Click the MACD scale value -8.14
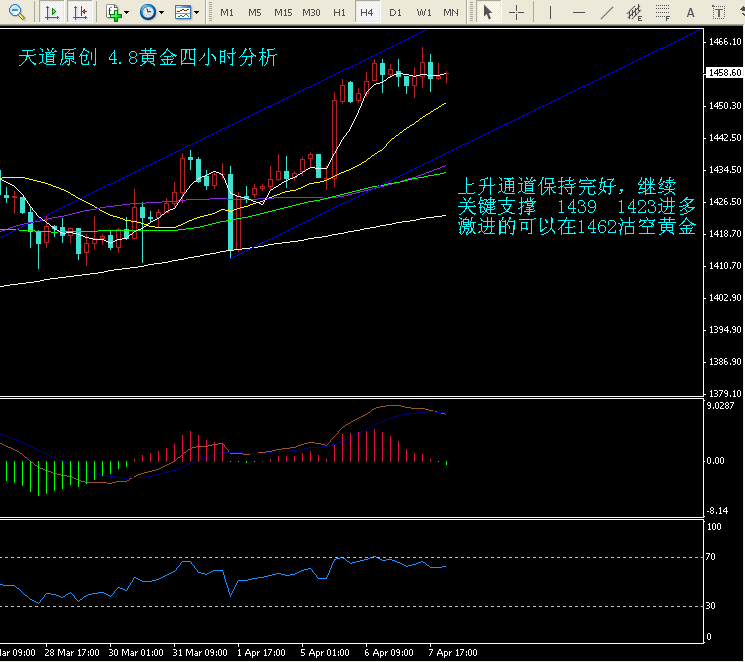The image size is (745, 662). [x=717, y=511]
